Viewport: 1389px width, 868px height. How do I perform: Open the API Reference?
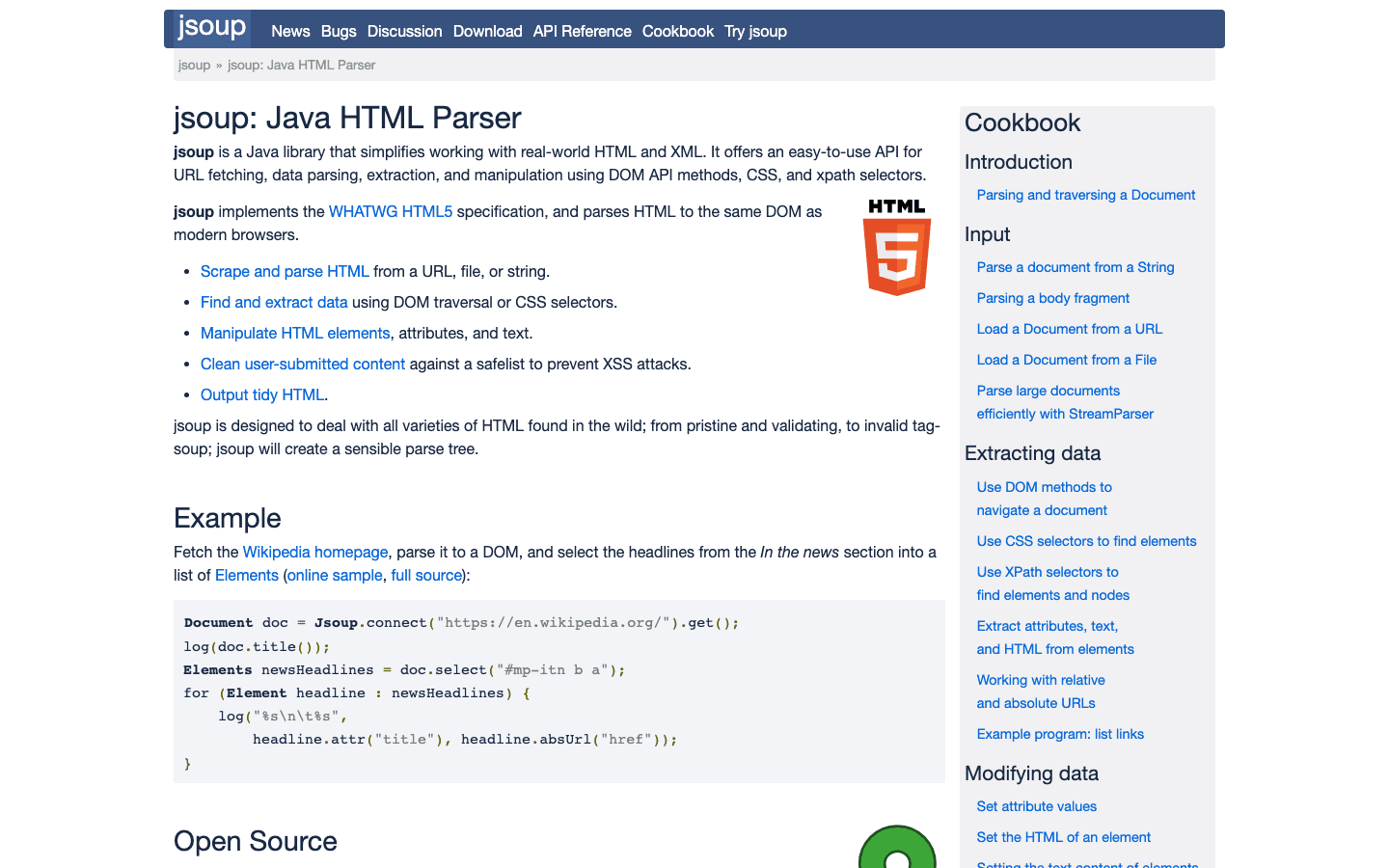click(582, 31)
